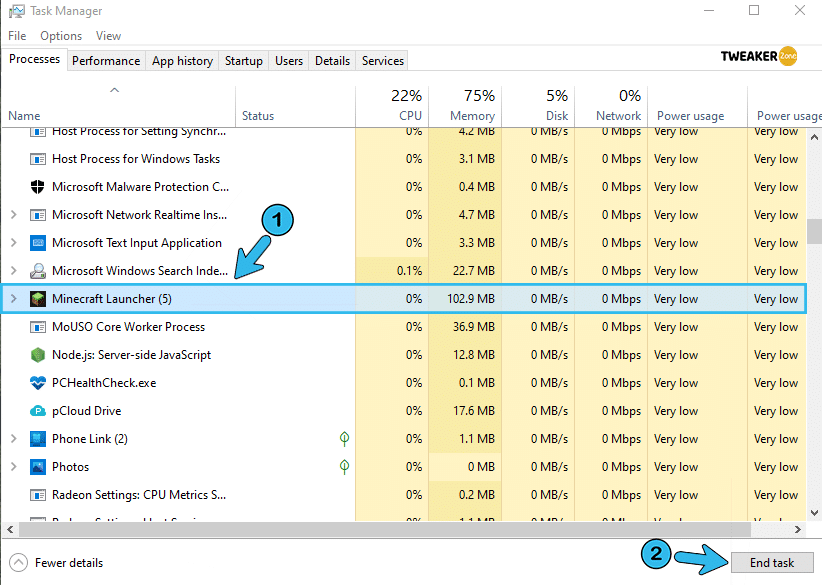Screen dimensions: 822x585
Task: Click the Photos suspended leaf status icon
Action: [344, 466]
